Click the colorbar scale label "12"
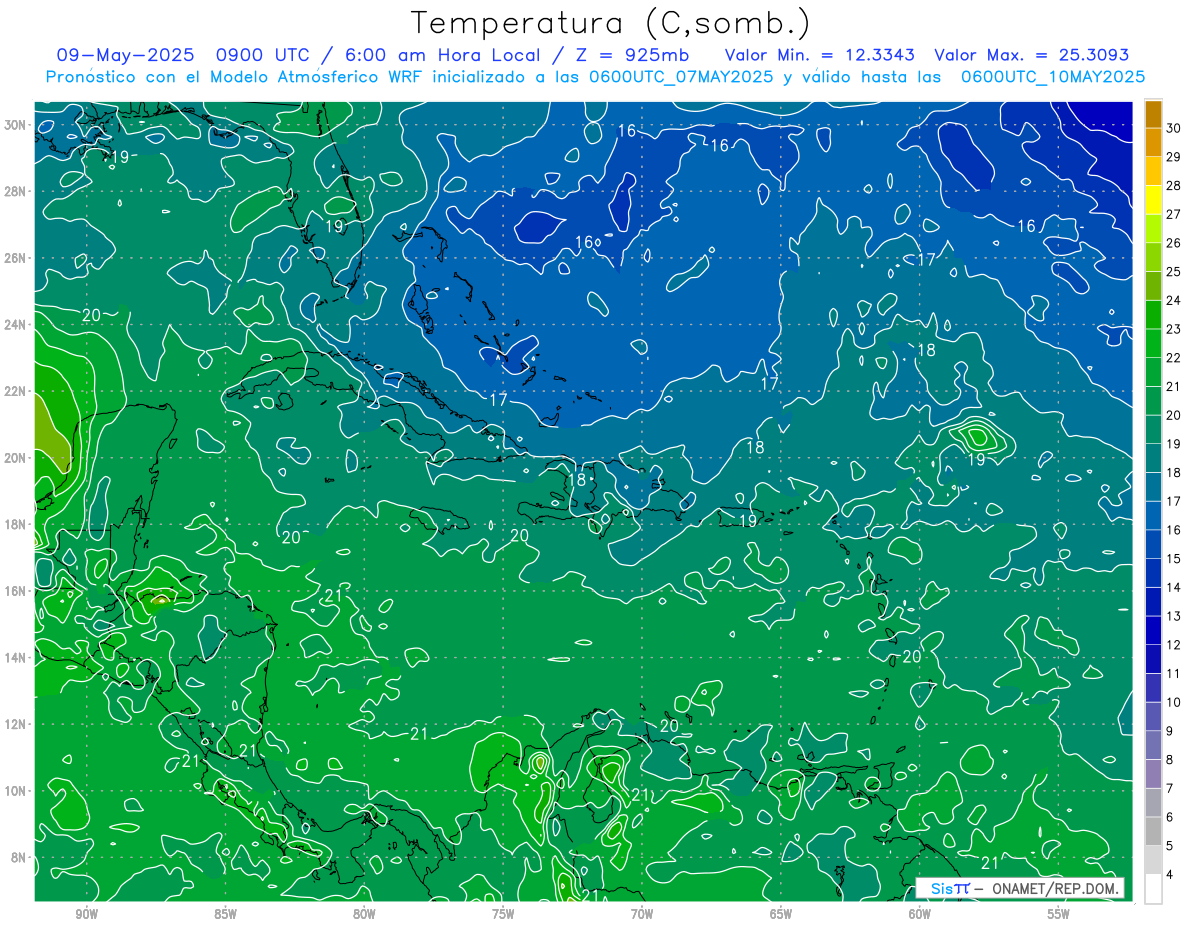 click(x=1174, y=645)
